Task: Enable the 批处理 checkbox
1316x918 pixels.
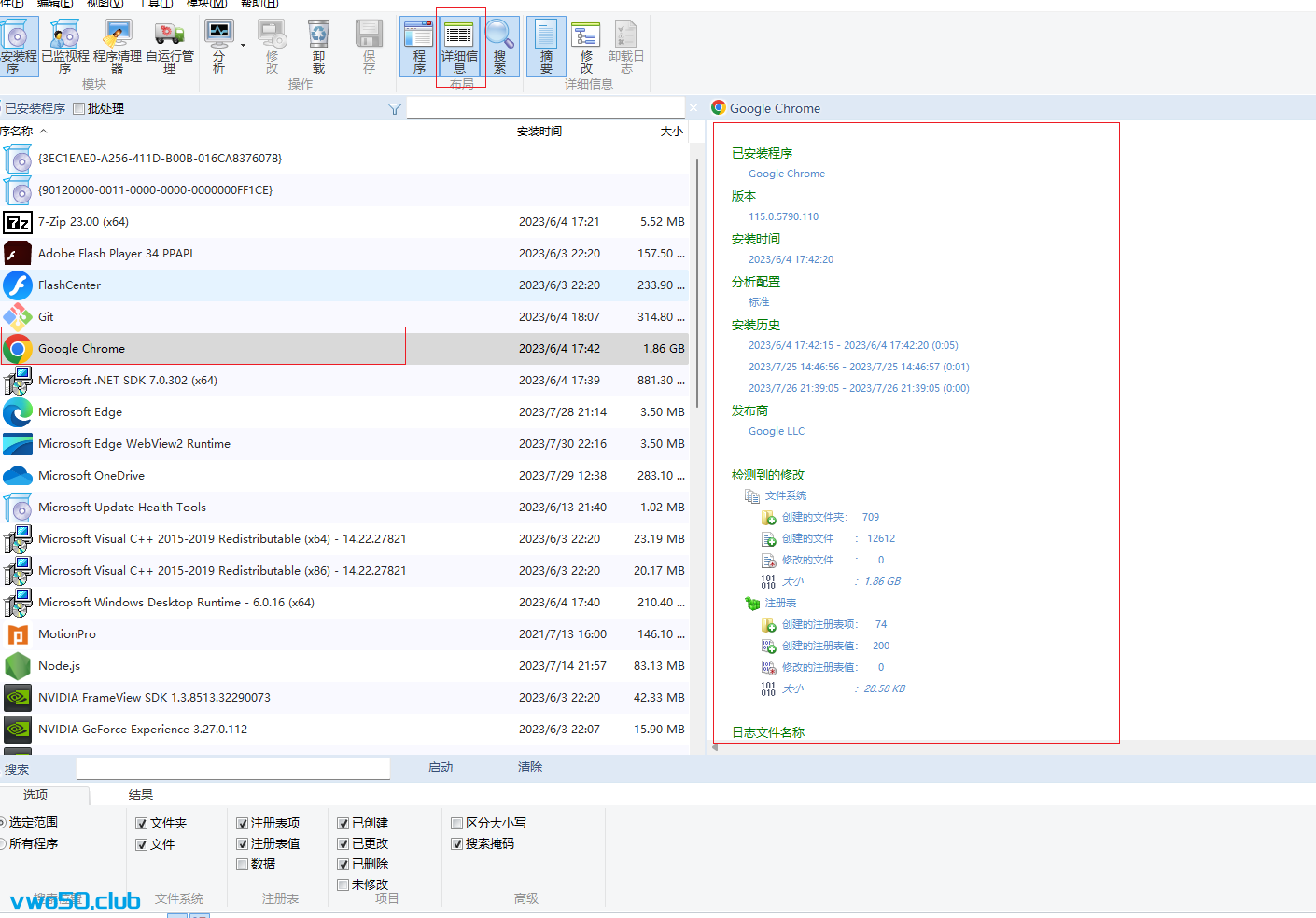Action: [x=79, y=109]
